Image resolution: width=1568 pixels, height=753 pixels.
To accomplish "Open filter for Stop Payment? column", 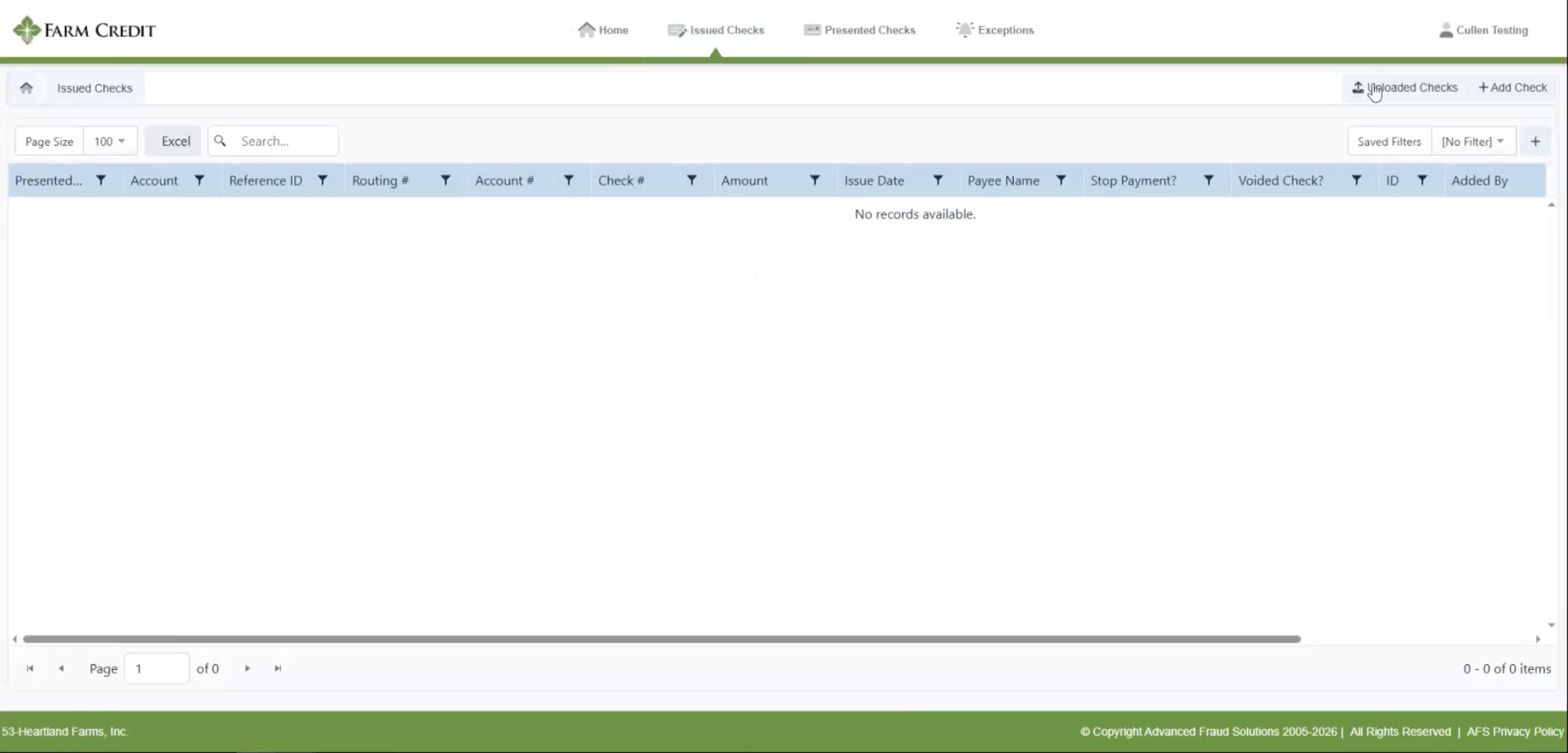I will tap(1209, 180).
